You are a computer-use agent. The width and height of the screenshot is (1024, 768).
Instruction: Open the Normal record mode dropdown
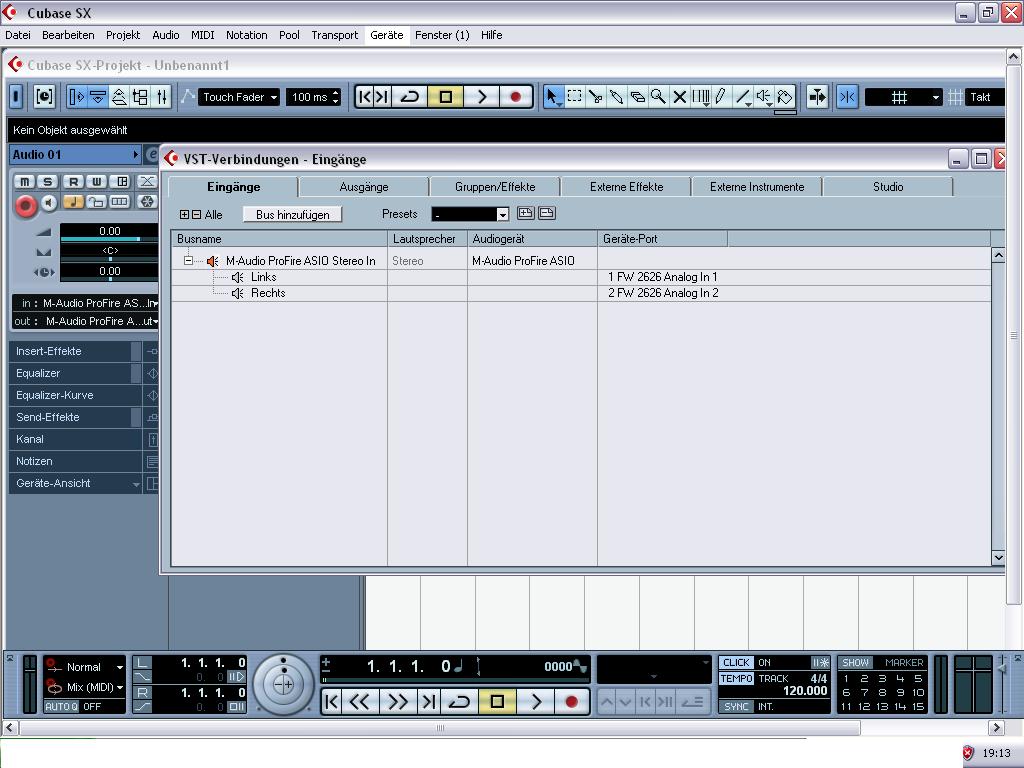click(85, 667)
